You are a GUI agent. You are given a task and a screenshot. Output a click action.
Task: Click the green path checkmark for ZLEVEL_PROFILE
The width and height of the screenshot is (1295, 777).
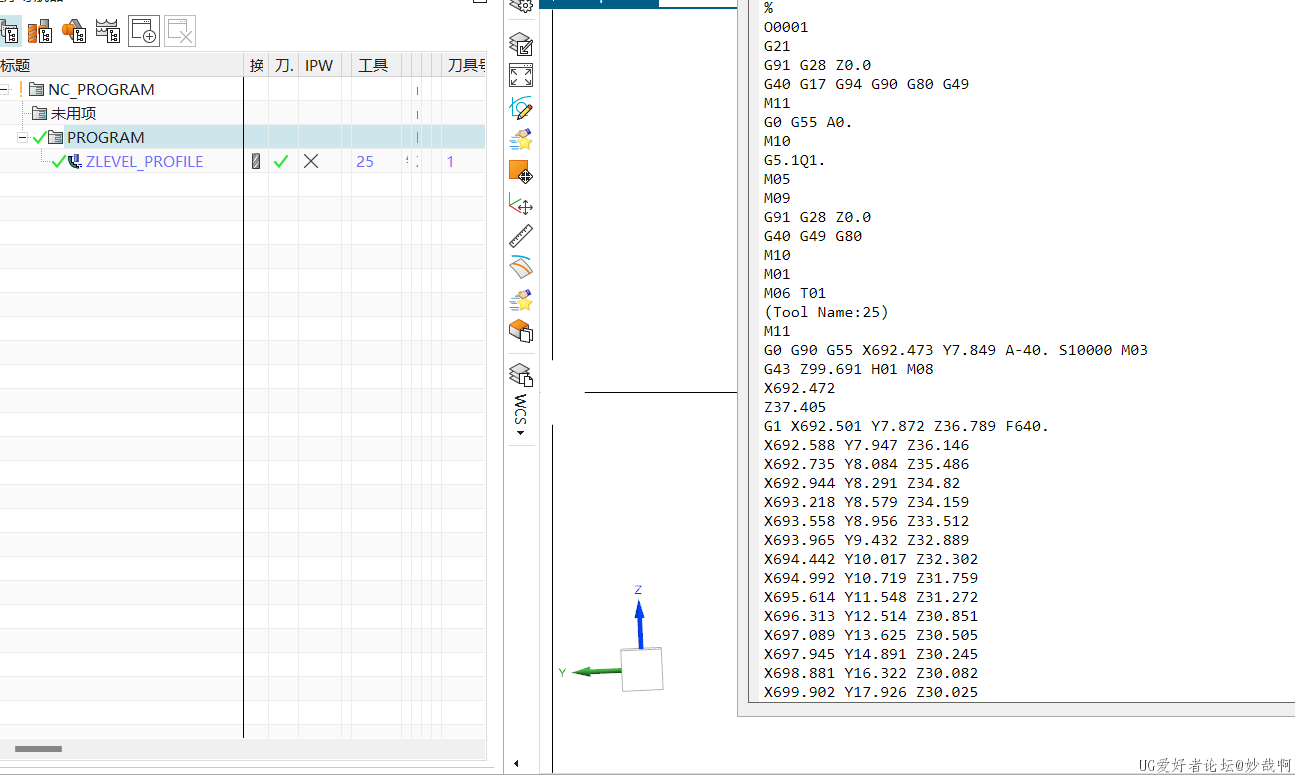[x=281, y=161]
